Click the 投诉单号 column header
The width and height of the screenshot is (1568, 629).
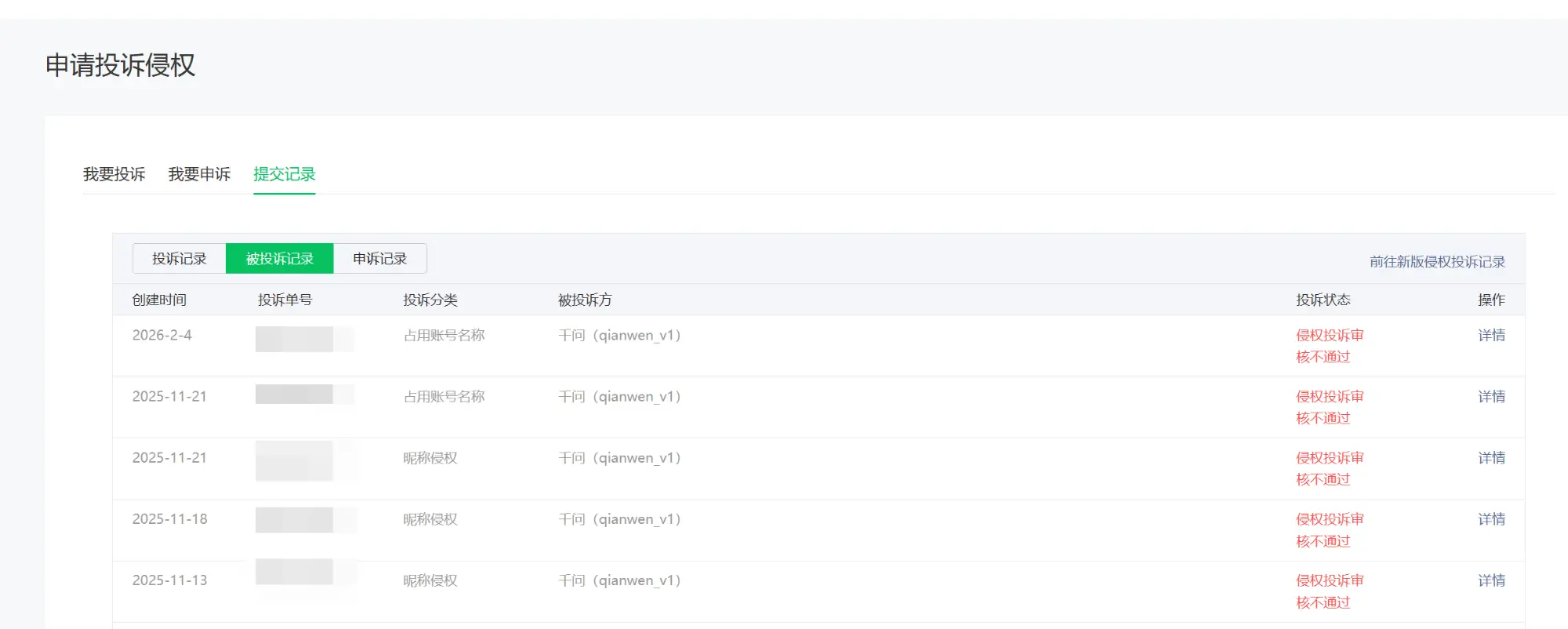285,300
